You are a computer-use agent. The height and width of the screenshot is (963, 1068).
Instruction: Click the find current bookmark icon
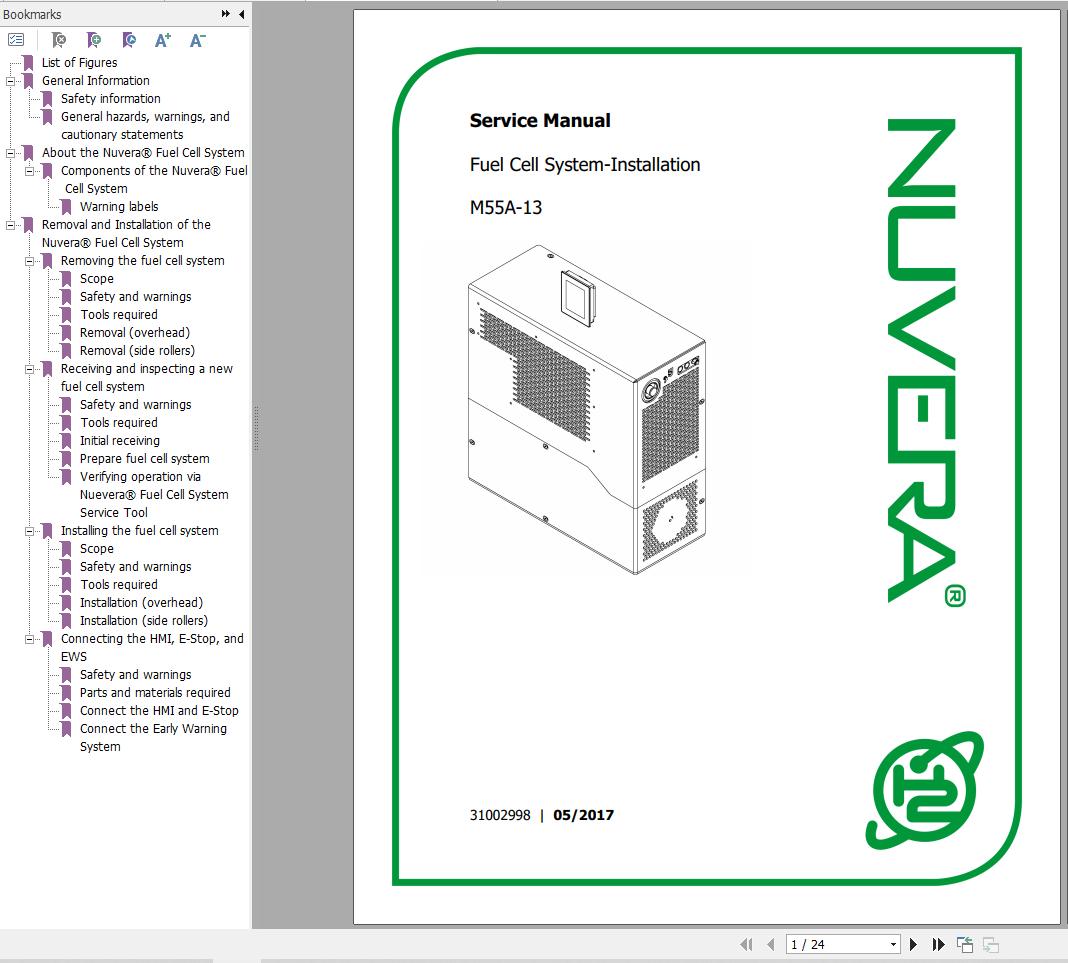[x=129, y=40]
